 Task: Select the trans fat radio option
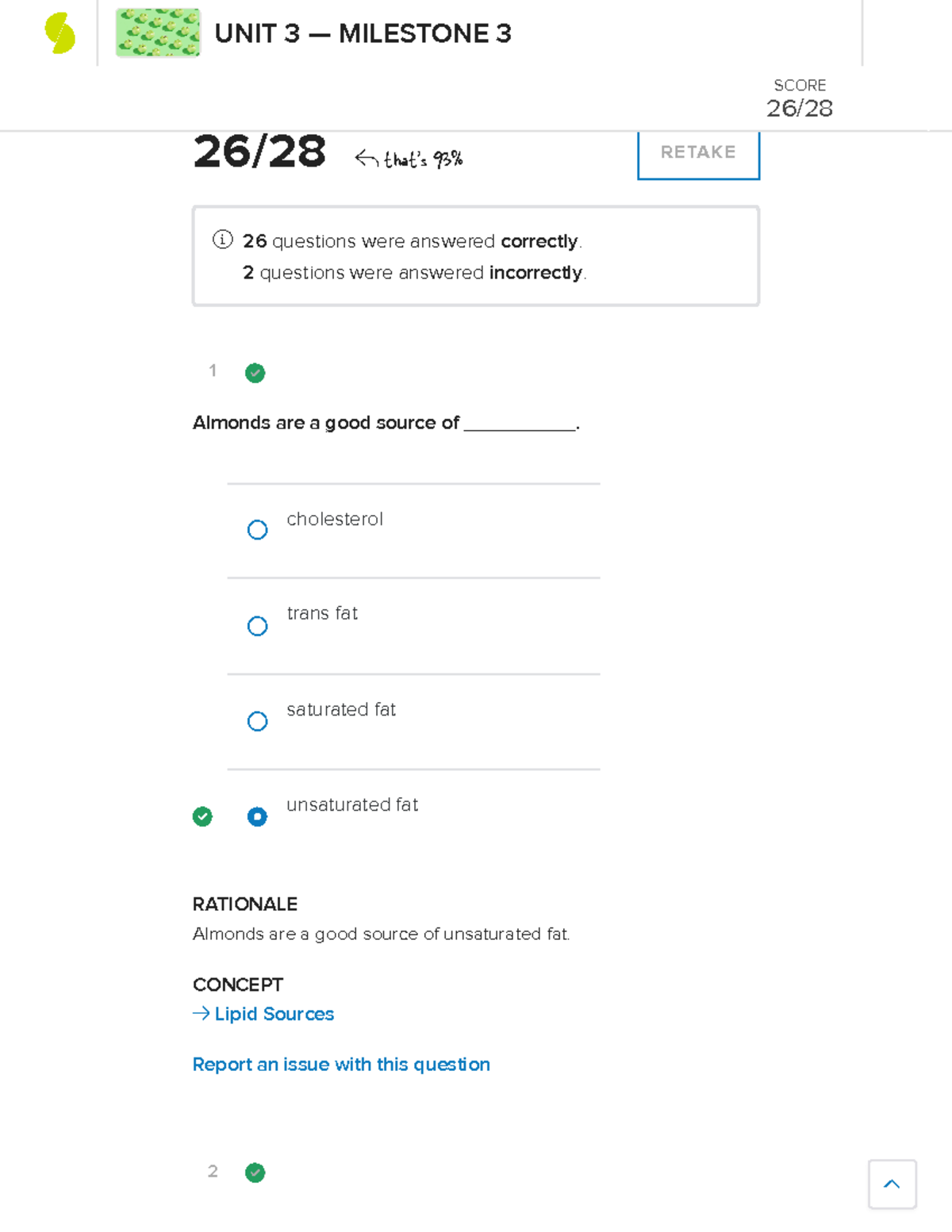pos(257,626)
